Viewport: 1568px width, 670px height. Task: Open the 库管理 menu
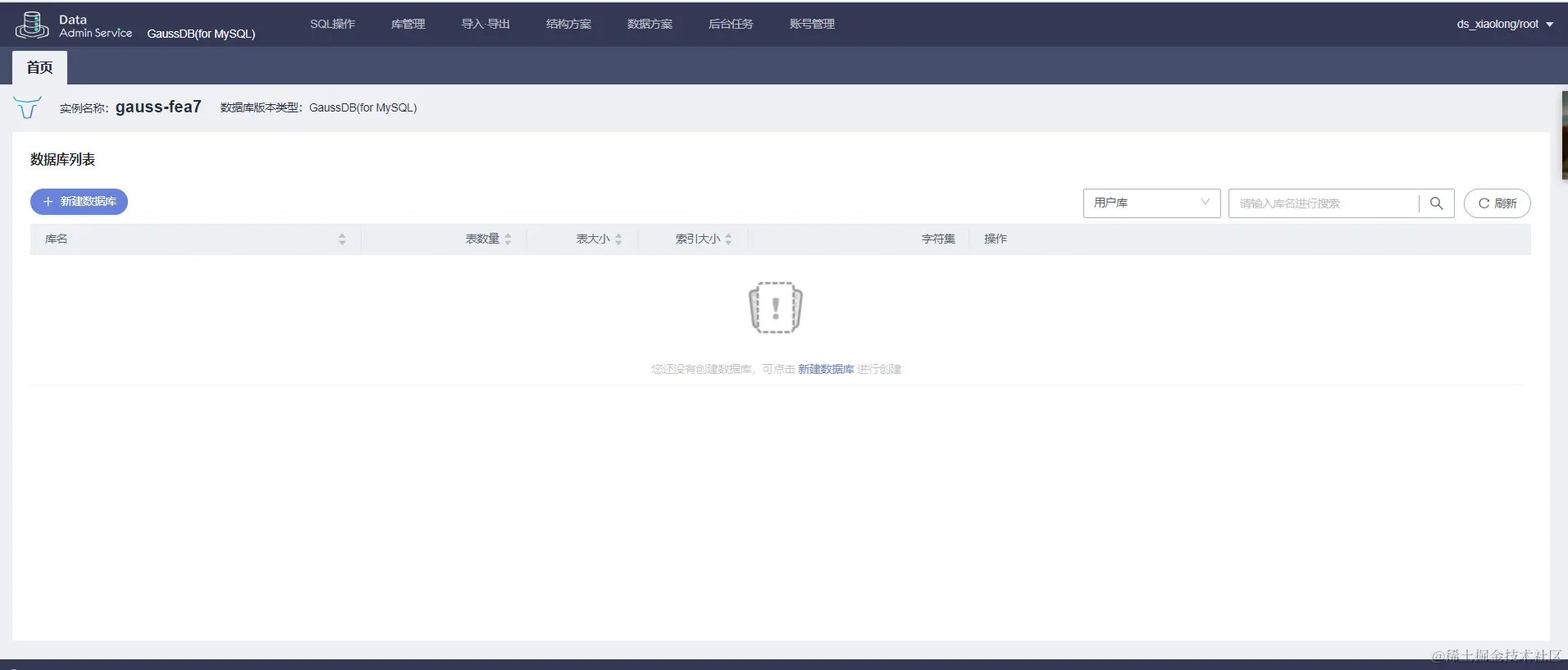(408, 25)
